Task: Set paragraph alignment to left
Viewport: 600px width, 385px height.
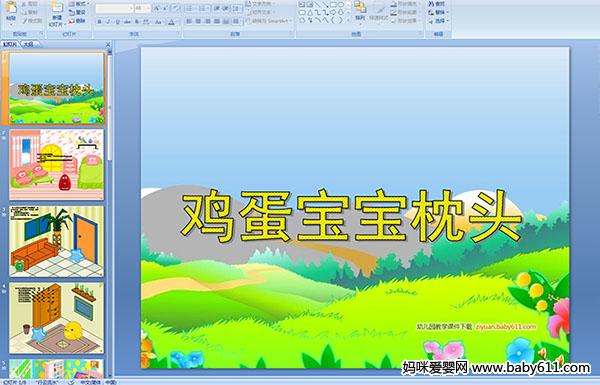Action: coord(189,21)
